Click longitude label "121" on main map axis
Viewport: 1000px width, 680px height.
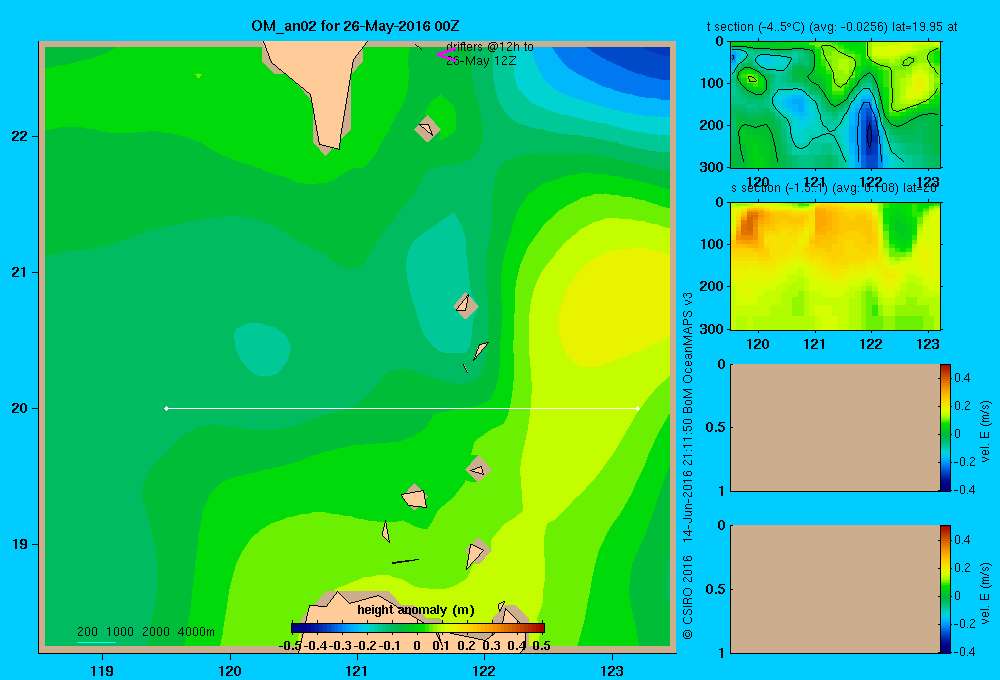point(357,671)
